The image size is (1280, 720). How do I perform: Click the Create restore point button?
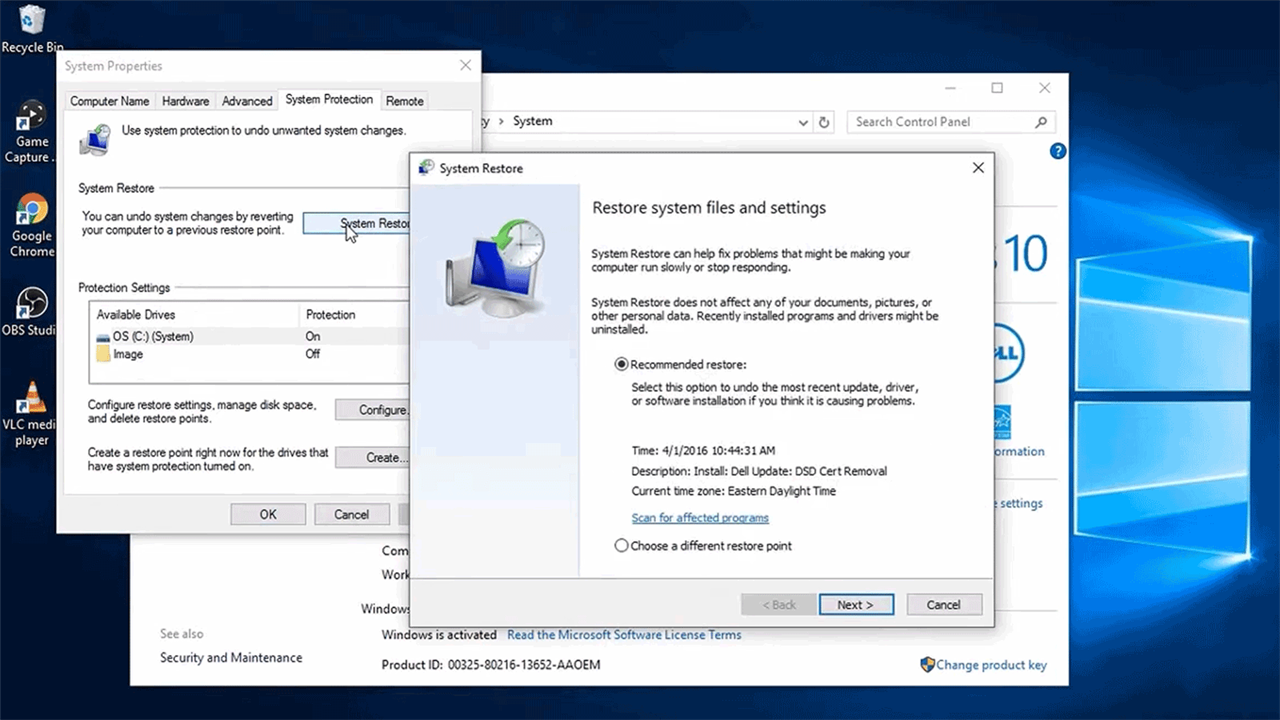pos(373,458)
